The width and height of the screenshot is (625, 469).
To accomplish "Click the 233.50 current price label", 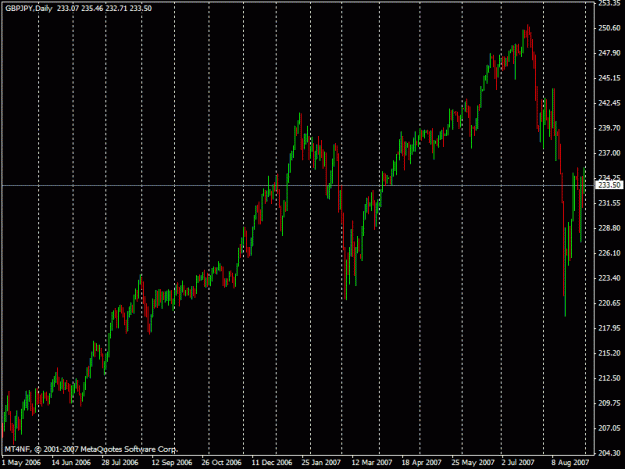I will click(609, 185).
